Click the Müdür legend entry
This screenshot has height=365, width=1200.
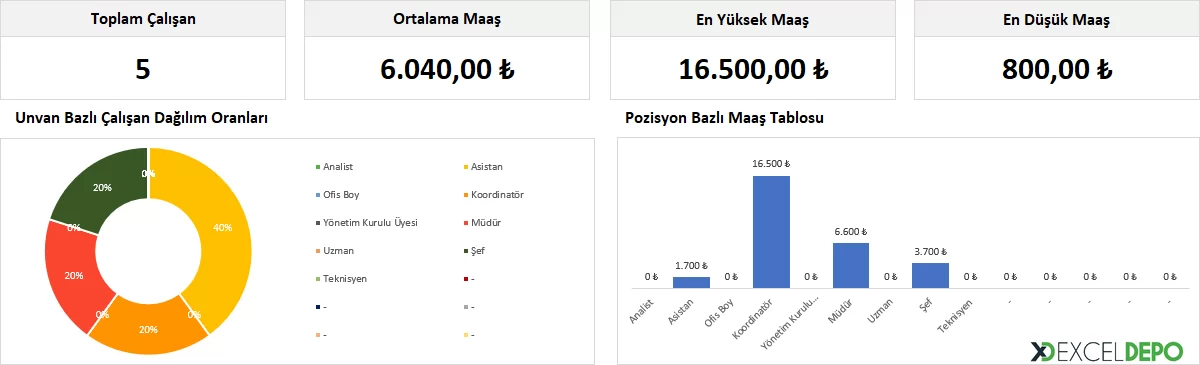[x=481, y=222]
